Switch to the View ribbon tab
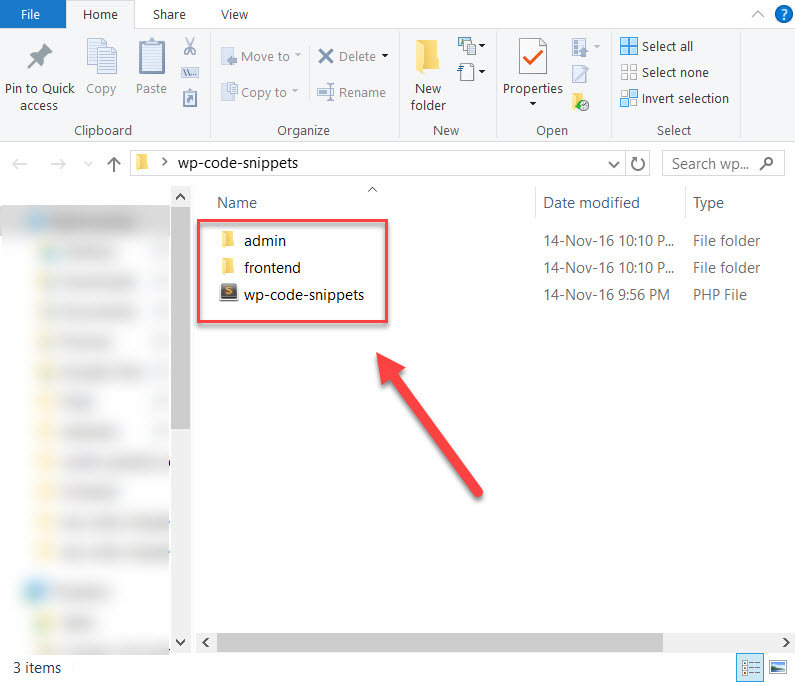The width and height of the screenshot is (795, 682). tap(234, 14)
